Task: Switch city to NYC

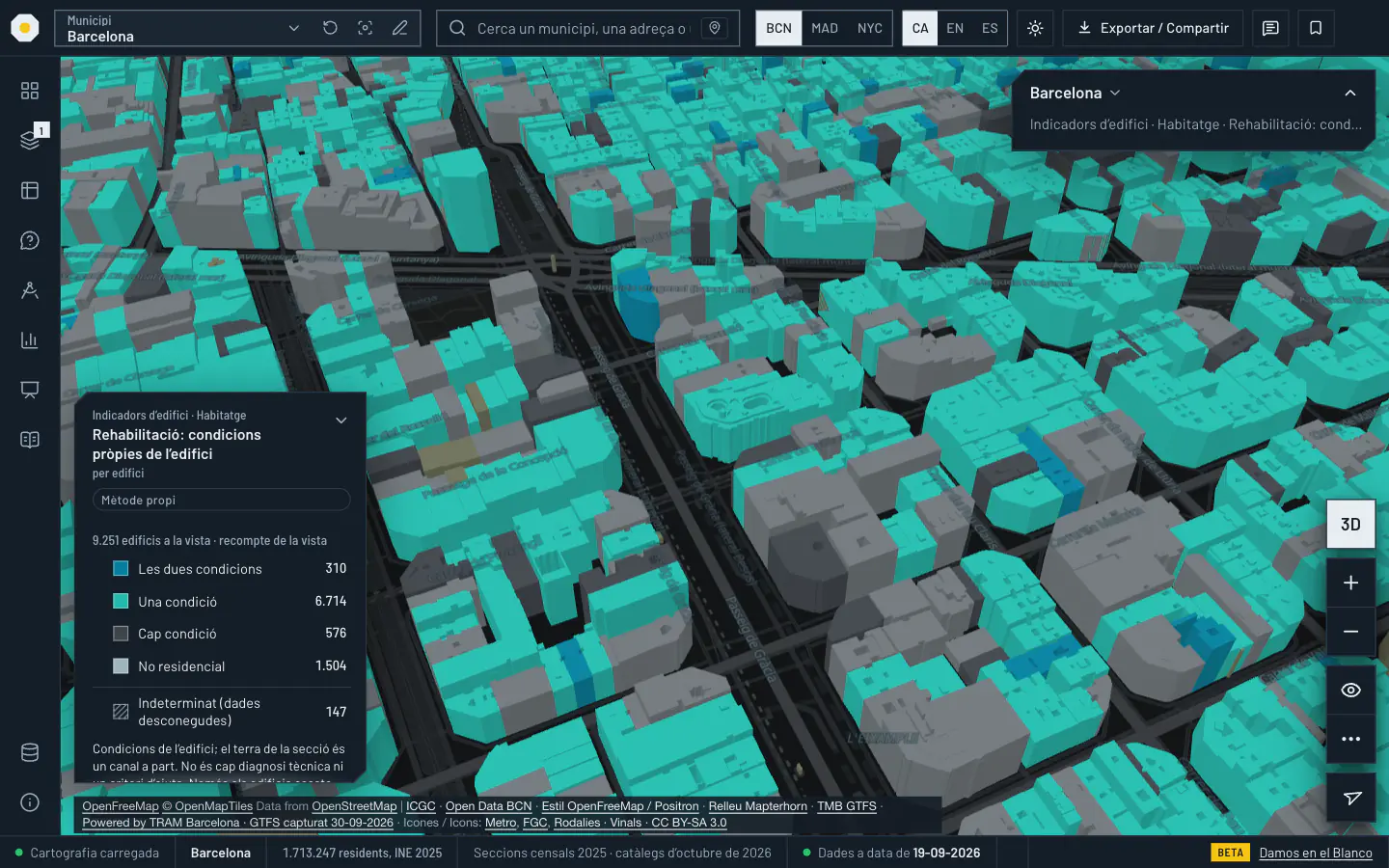Action: pyautogui.click(x=870, y=28)
